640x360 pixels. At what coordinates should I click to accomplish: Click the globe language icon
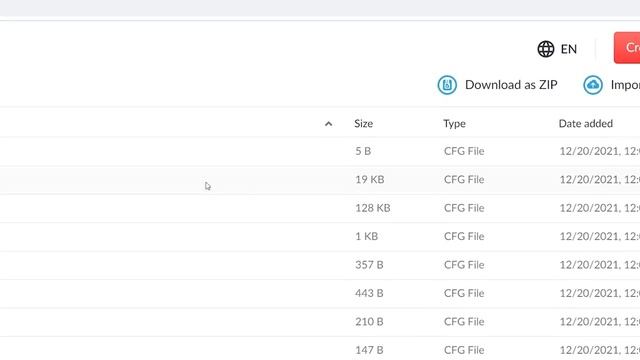(545, 49)
